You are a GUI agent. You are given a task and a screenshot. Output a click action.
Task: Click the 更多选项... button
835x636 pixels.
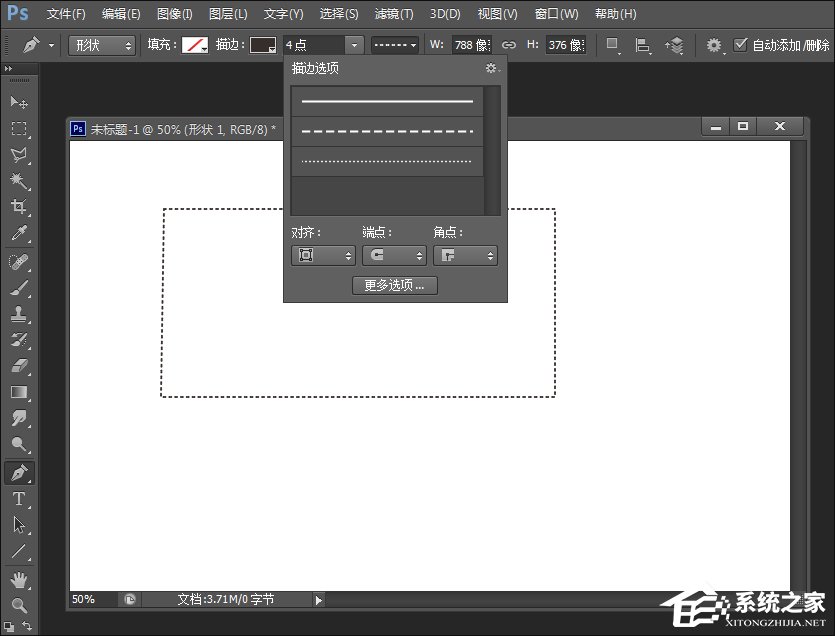pyautogui.click(x=394, y=285)
